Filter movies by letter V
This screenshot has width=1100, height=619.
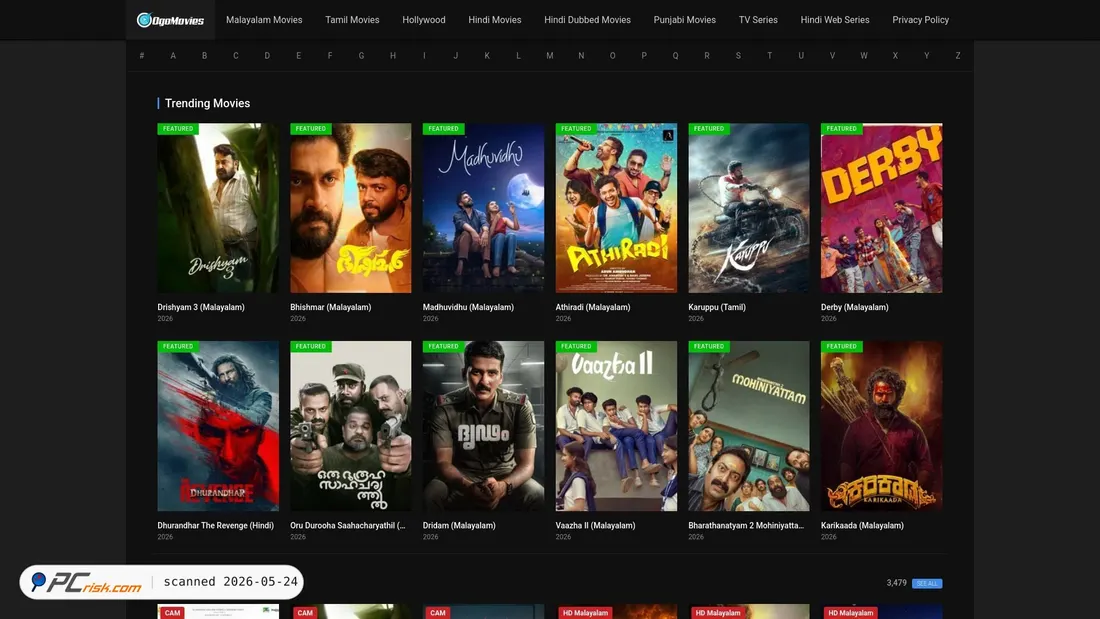point(832,55)
